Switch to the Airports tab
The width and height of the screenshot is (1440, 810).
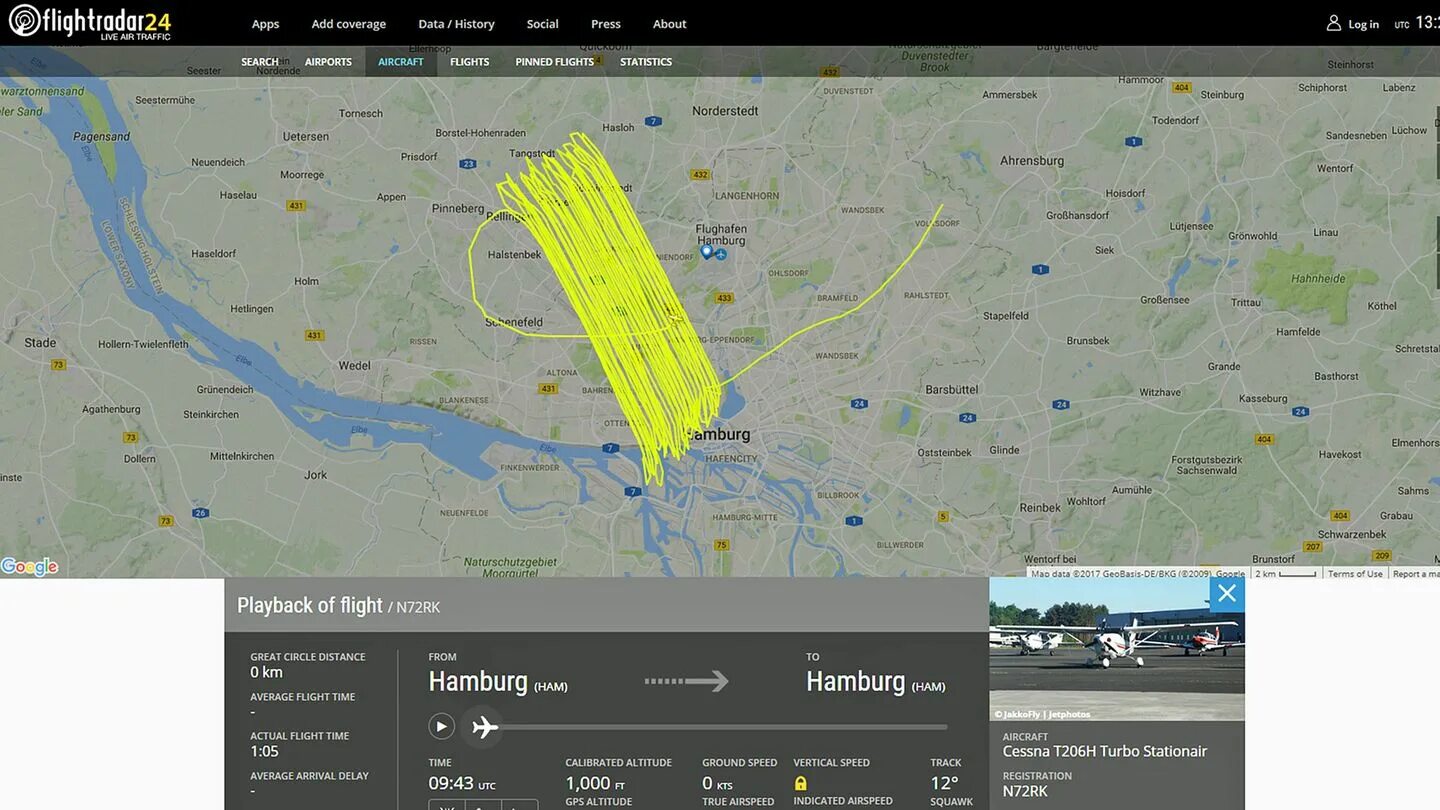coord(328,62)
